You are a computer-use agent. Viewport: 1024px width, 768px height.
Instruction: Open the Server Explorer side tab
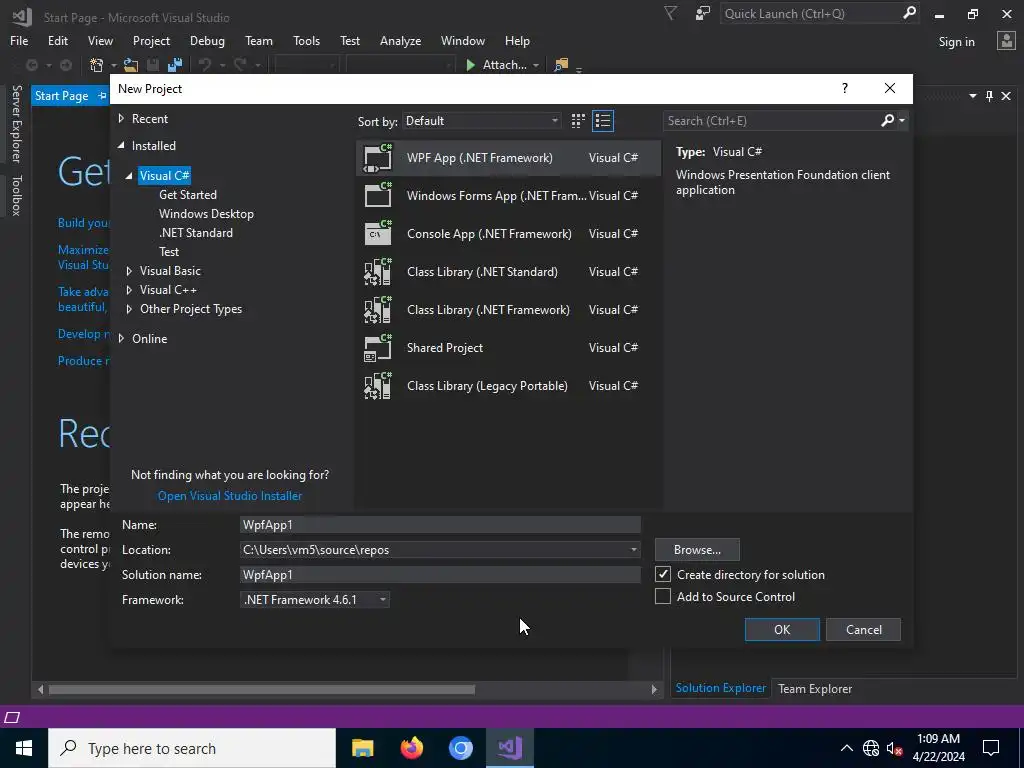(16, 123)
